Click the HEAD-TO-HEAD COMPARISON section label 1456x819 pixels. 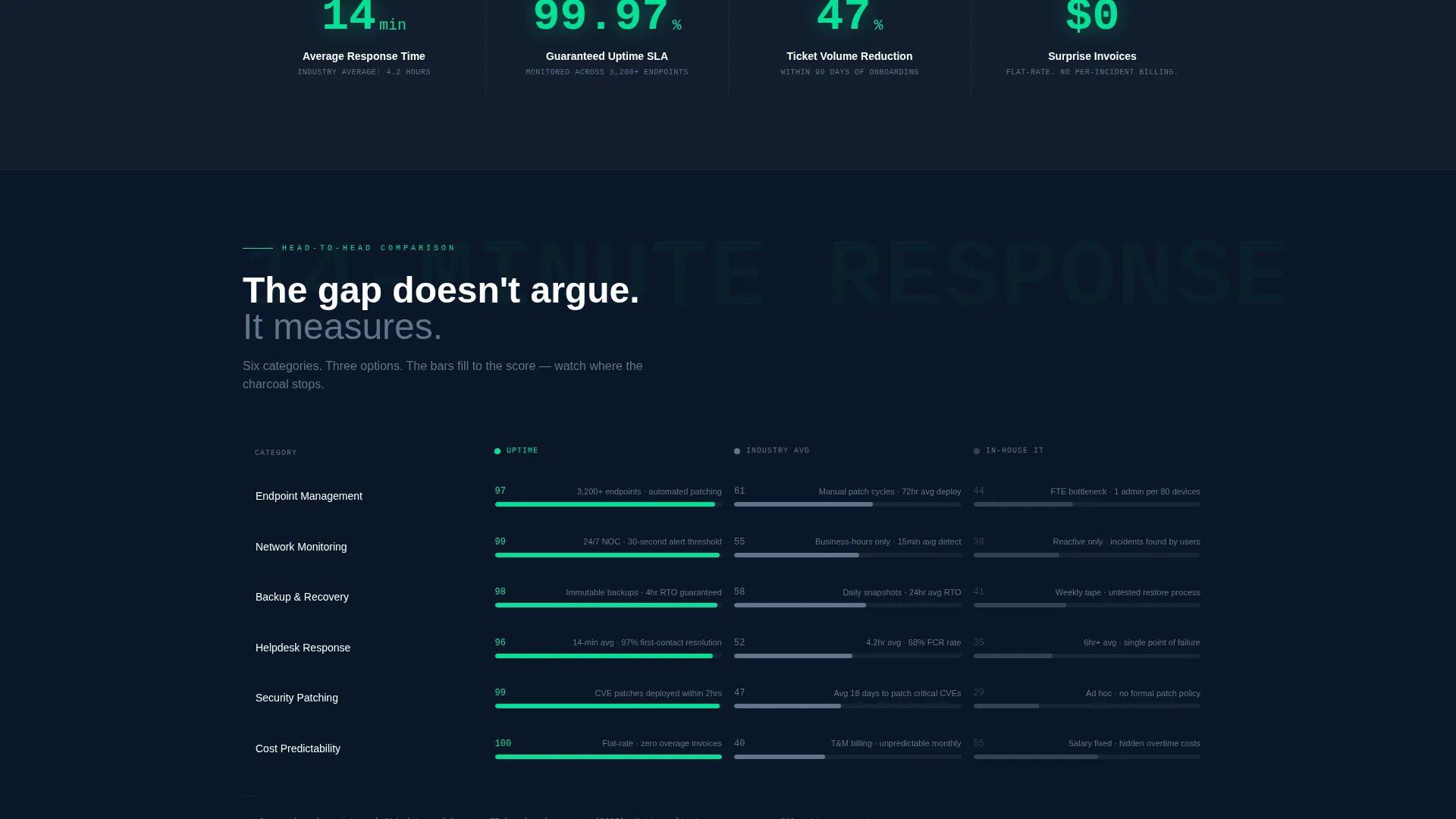pos(369,248)
